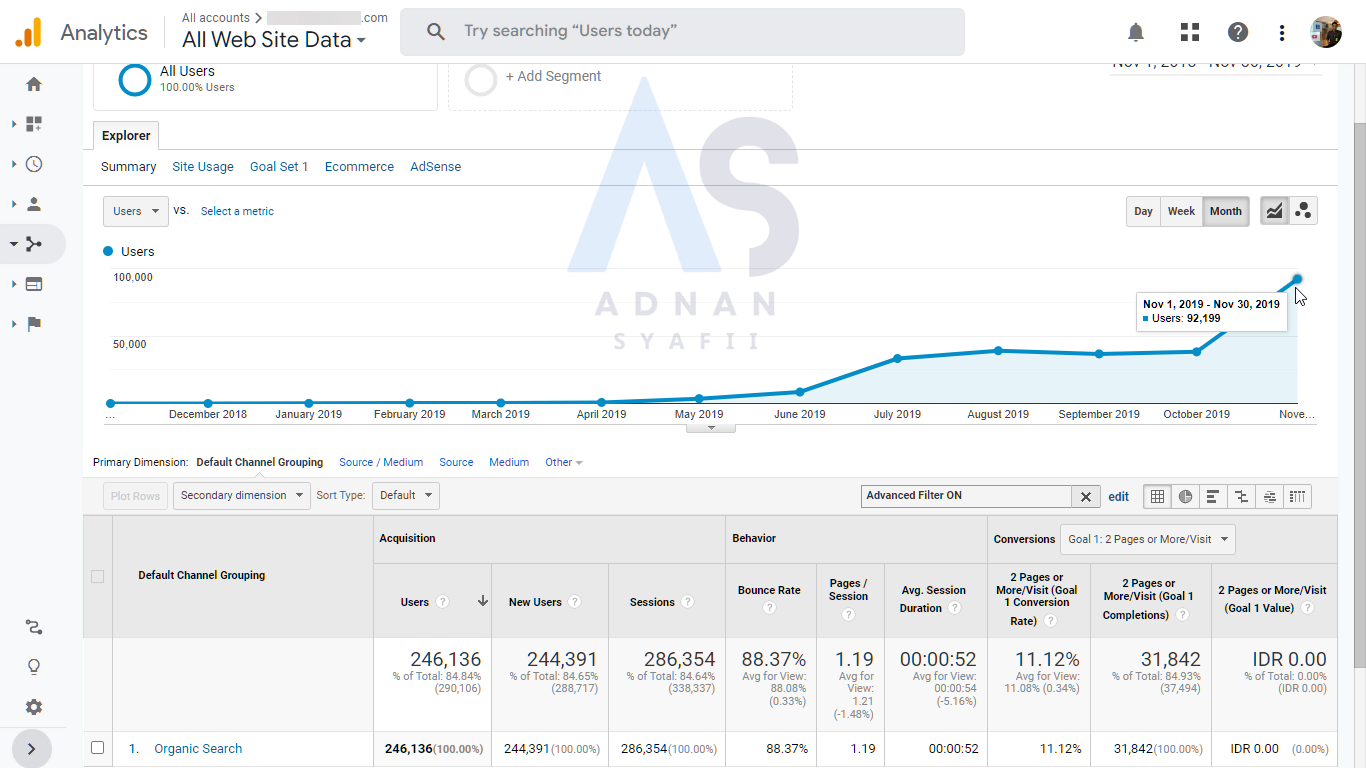Open the Goal 1 conversions dropdown
1366x768 pixels.
[1147, 539]
